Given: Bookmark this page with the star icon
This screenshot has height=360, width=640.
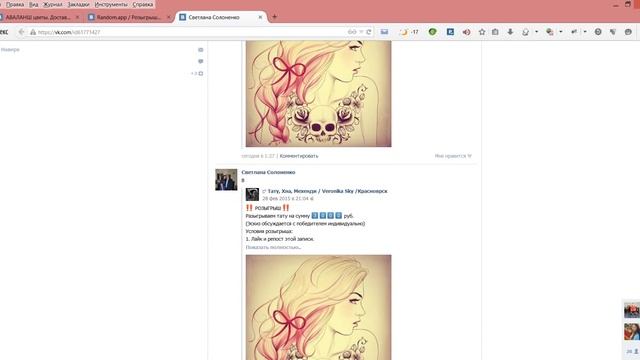Looking at the screenshot, I should (x=482, y=32).
